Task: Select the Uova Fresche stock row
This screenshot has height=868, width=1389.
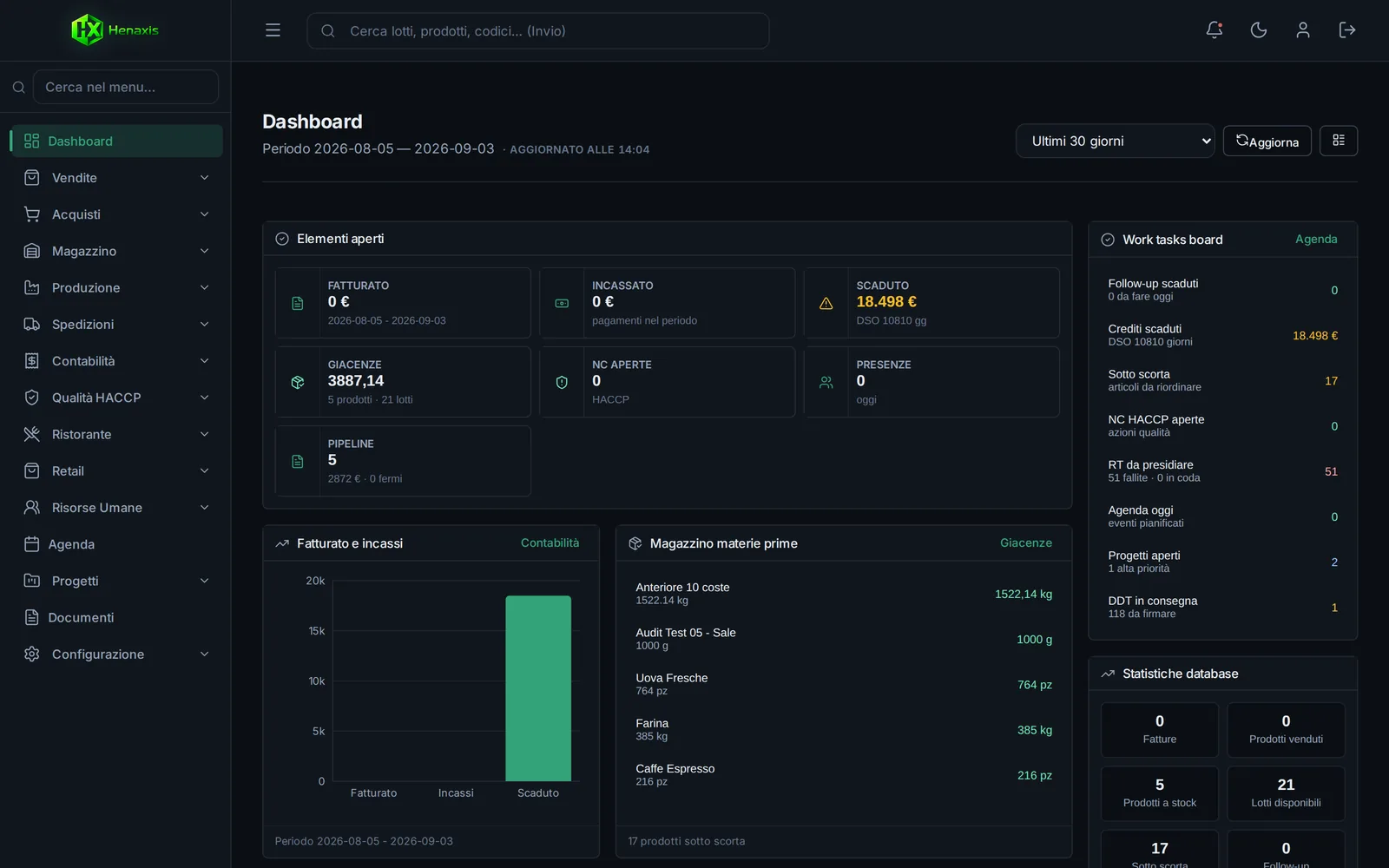Action: click(844, 685)
